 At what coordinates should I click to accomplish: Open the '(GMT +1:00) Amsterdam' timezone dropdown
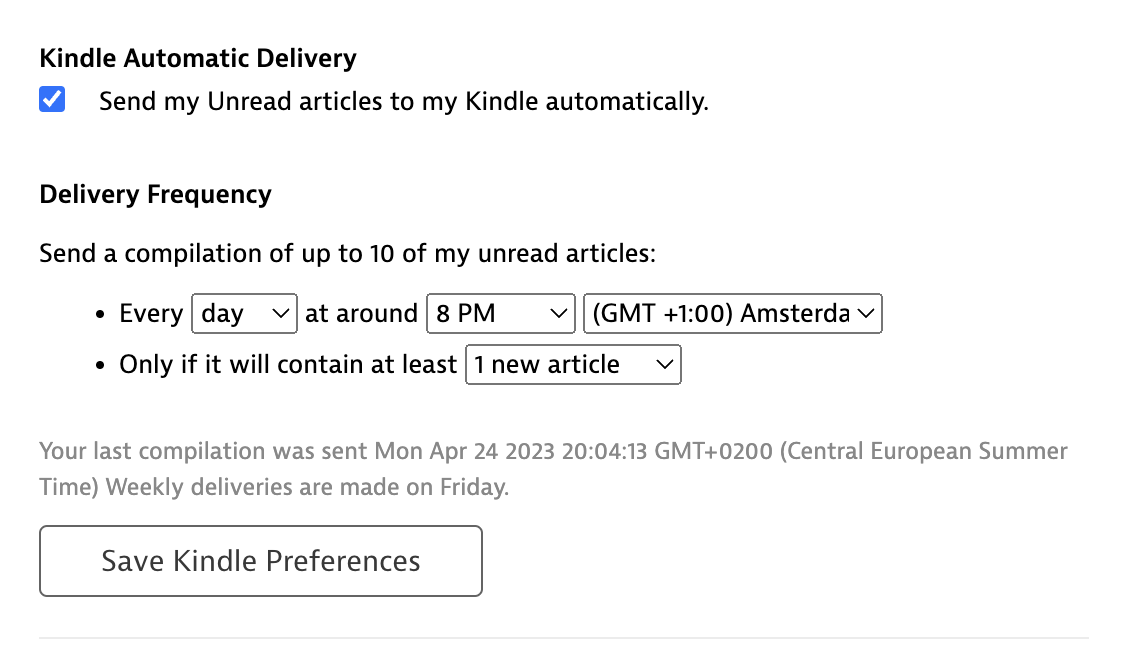(733, 313)
